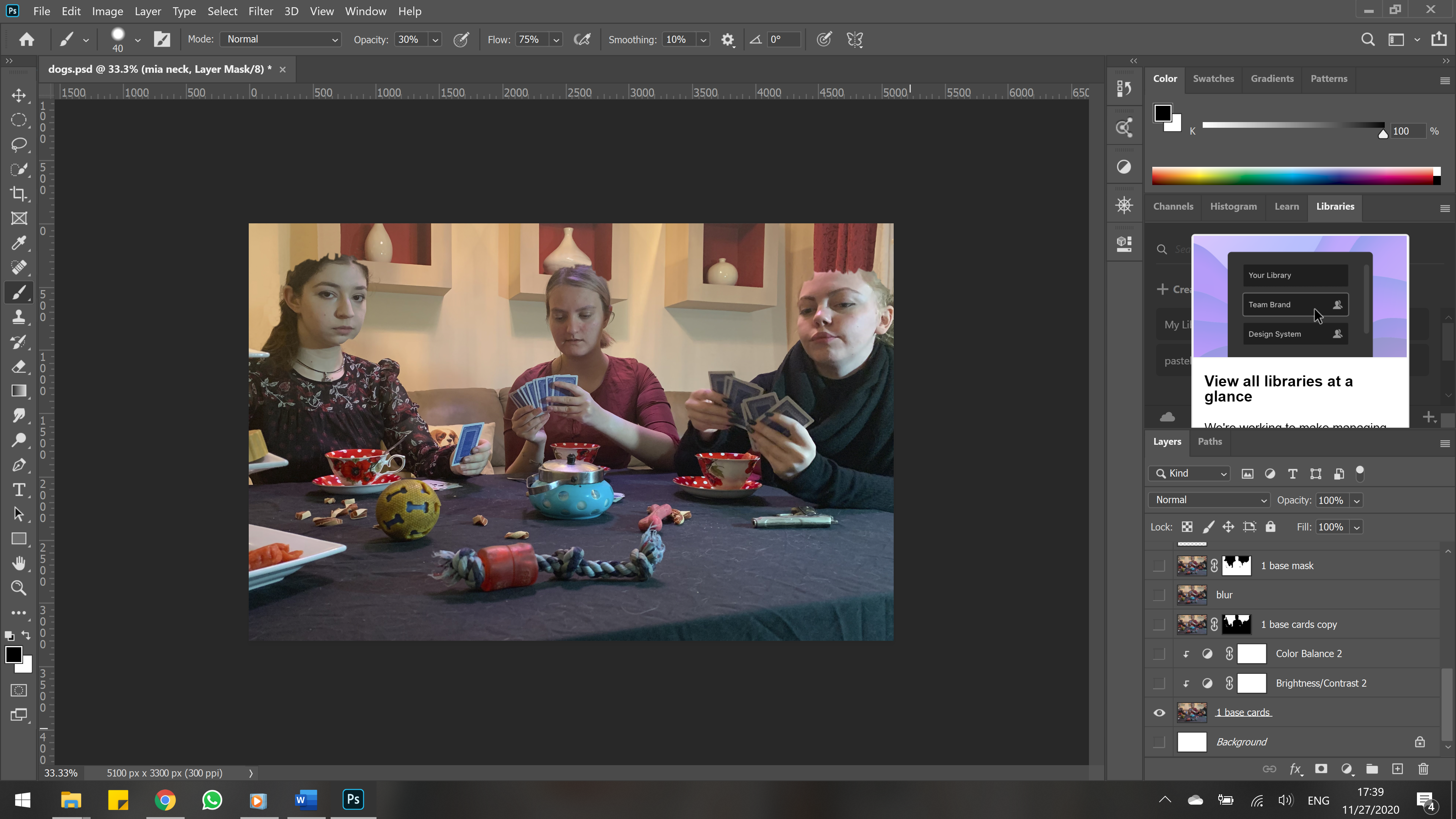1456x819 pixels.
Task: Open the Search icon in options bar
Action: click(x=1368, y=39)
